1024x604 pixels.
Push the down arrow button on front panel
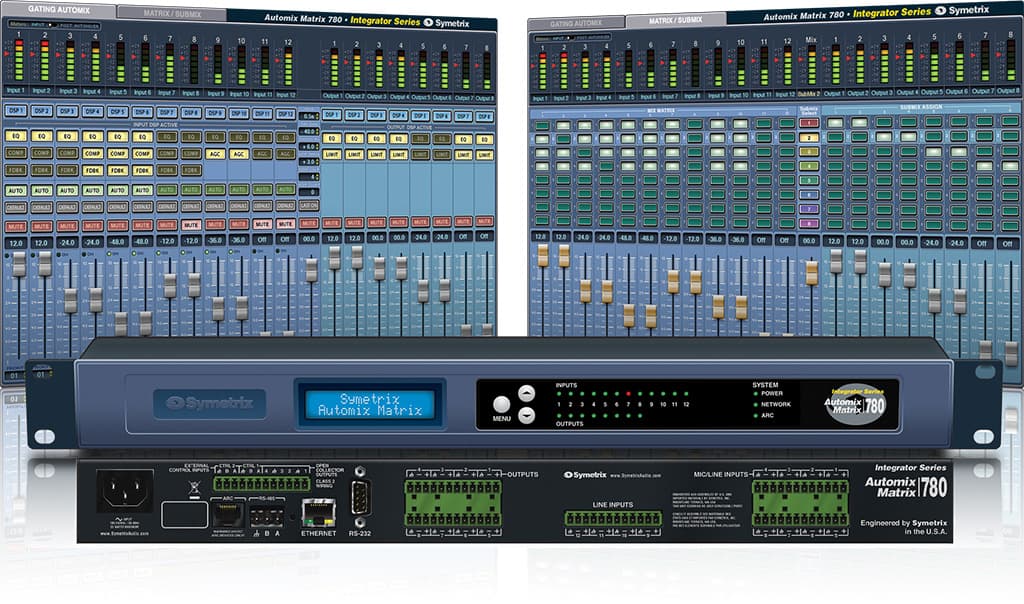(x=526, y=415)
